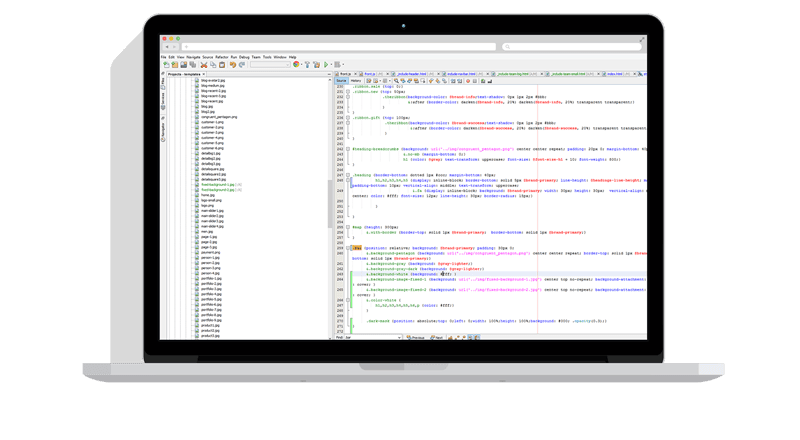Toggle fold marker at .heading line
The width and height of the screenshot is (800, 440).
coord(348,175)
